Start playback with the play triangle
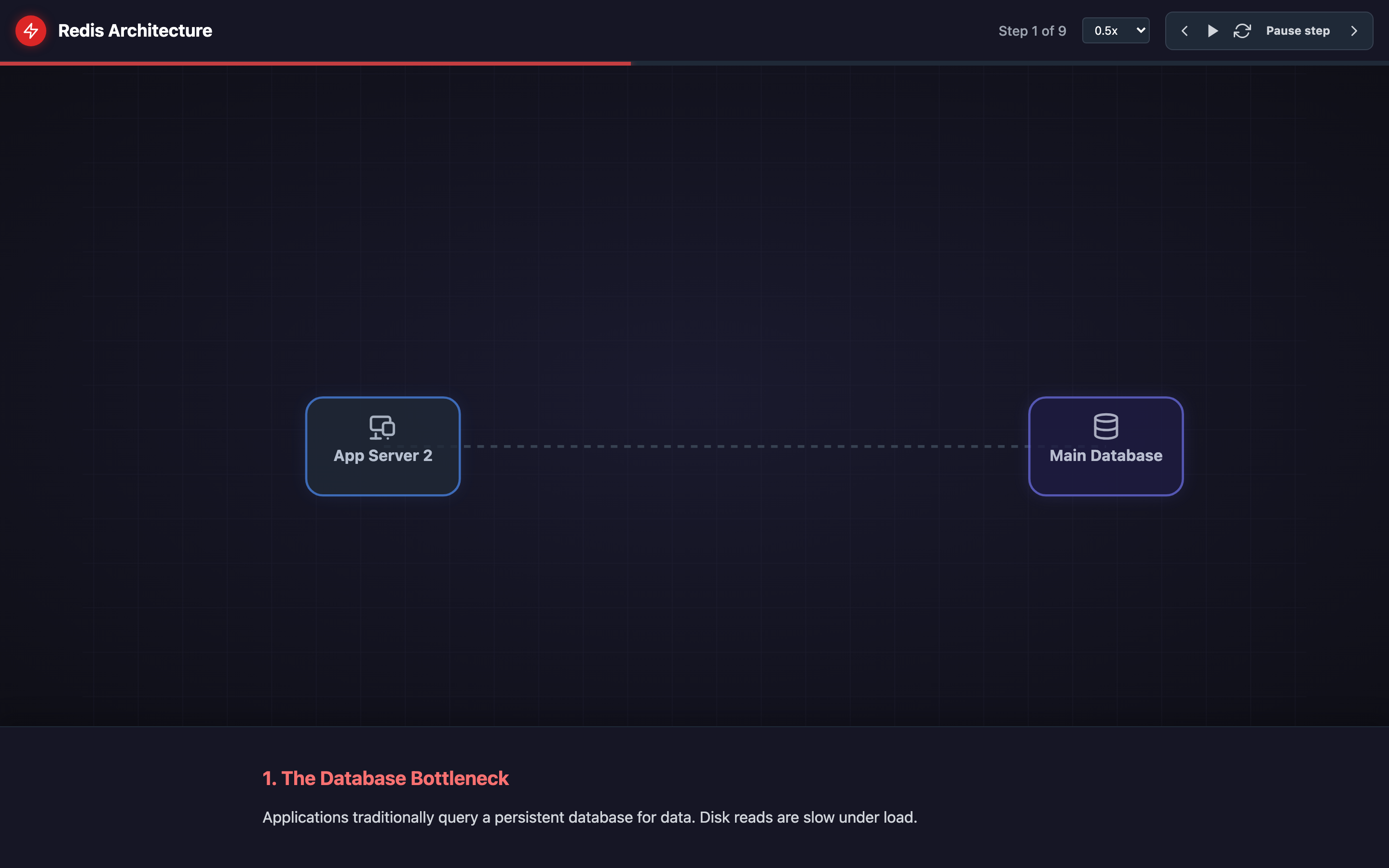 tap(1212, 31)
